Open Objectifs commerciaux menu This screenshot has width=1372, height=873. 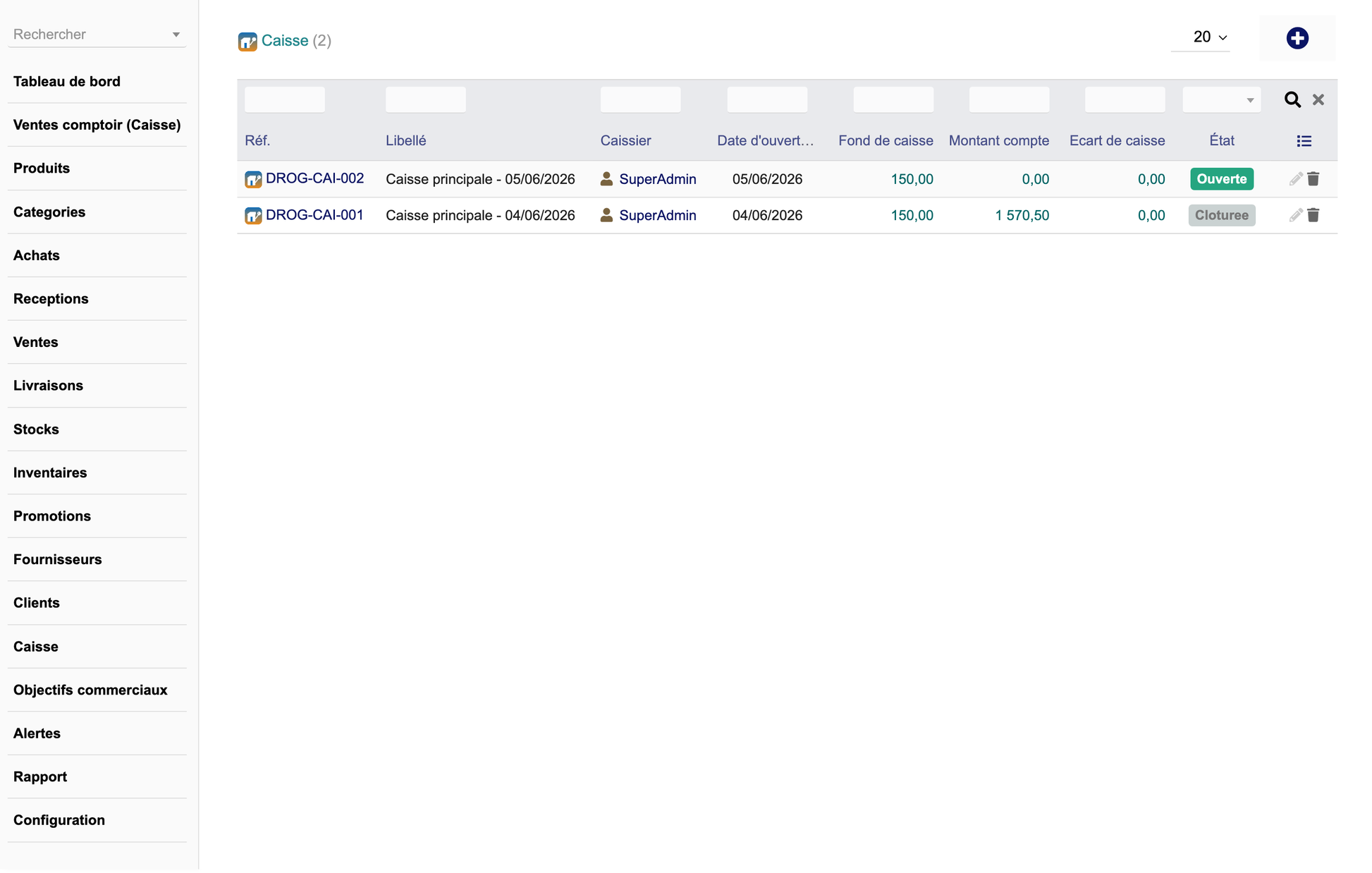pyautogui.click(x=90, y=690)
